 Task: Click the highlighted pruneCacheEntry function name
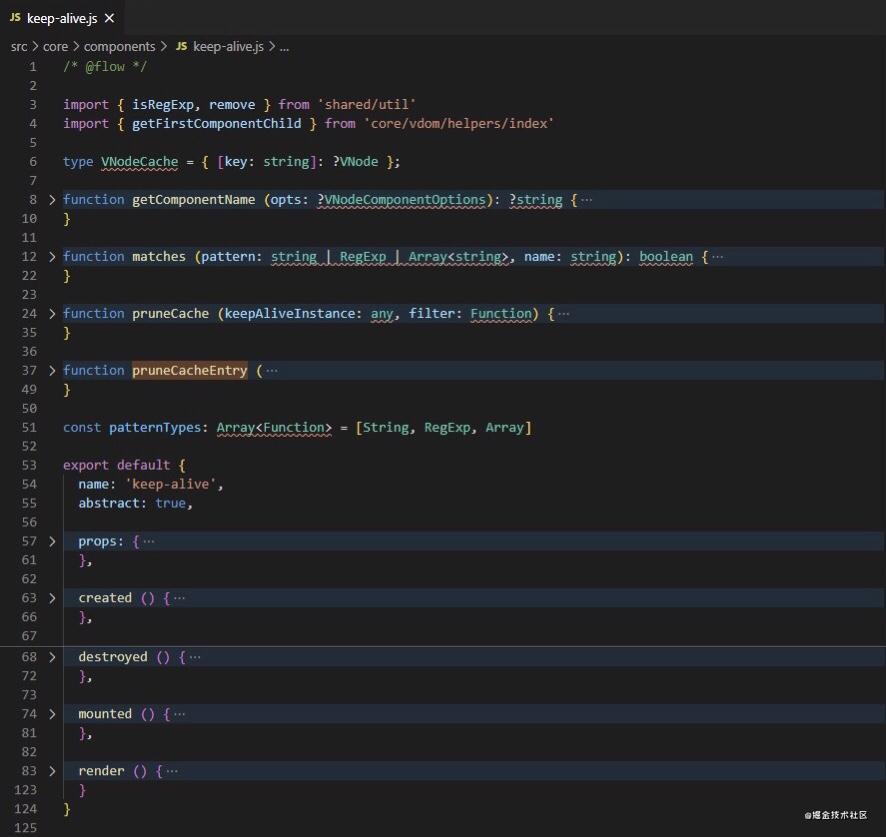189,371
